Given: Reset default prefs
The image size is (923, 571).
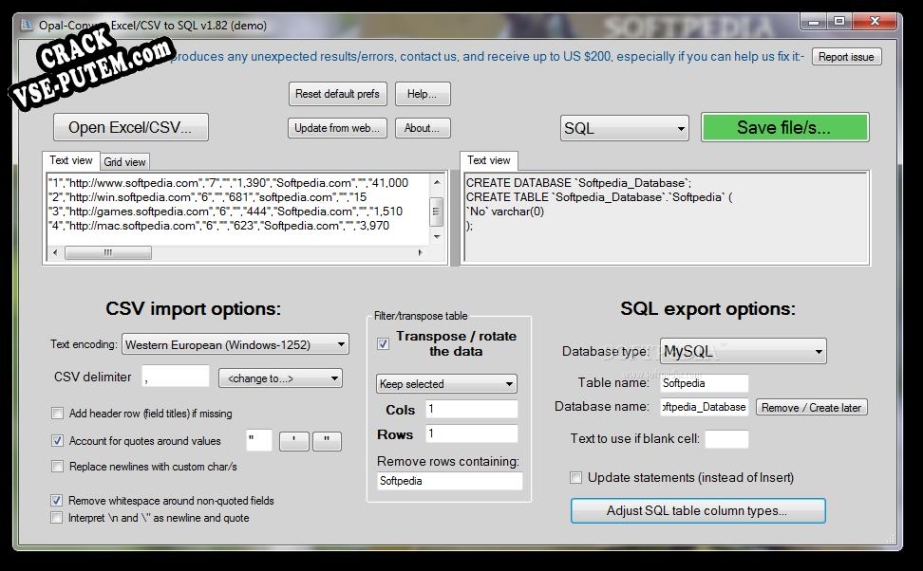Looking at the screenshot, I should pos(337,94).
